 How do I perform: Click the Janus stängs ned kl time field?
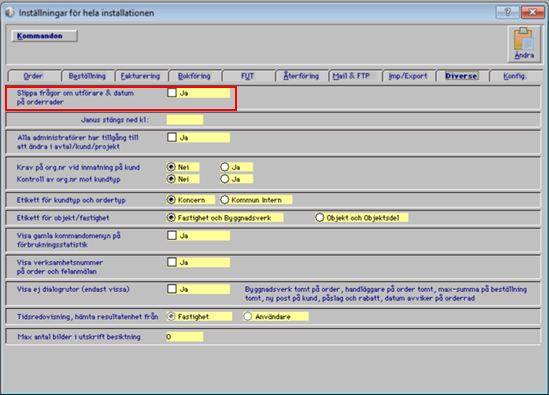[185, 120]
